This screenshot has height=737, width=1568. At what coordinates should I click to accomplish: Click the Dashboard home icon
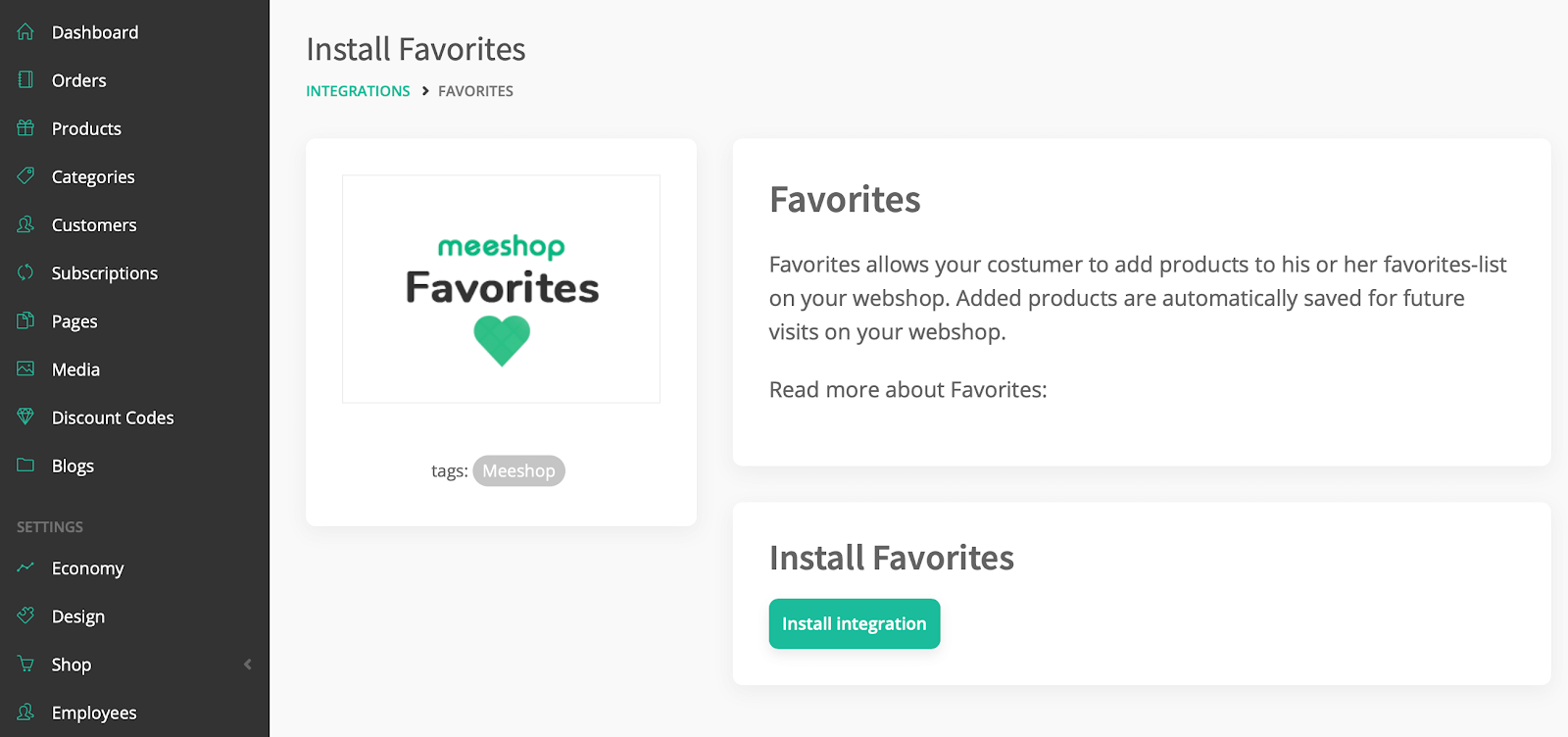coord(25,32)
